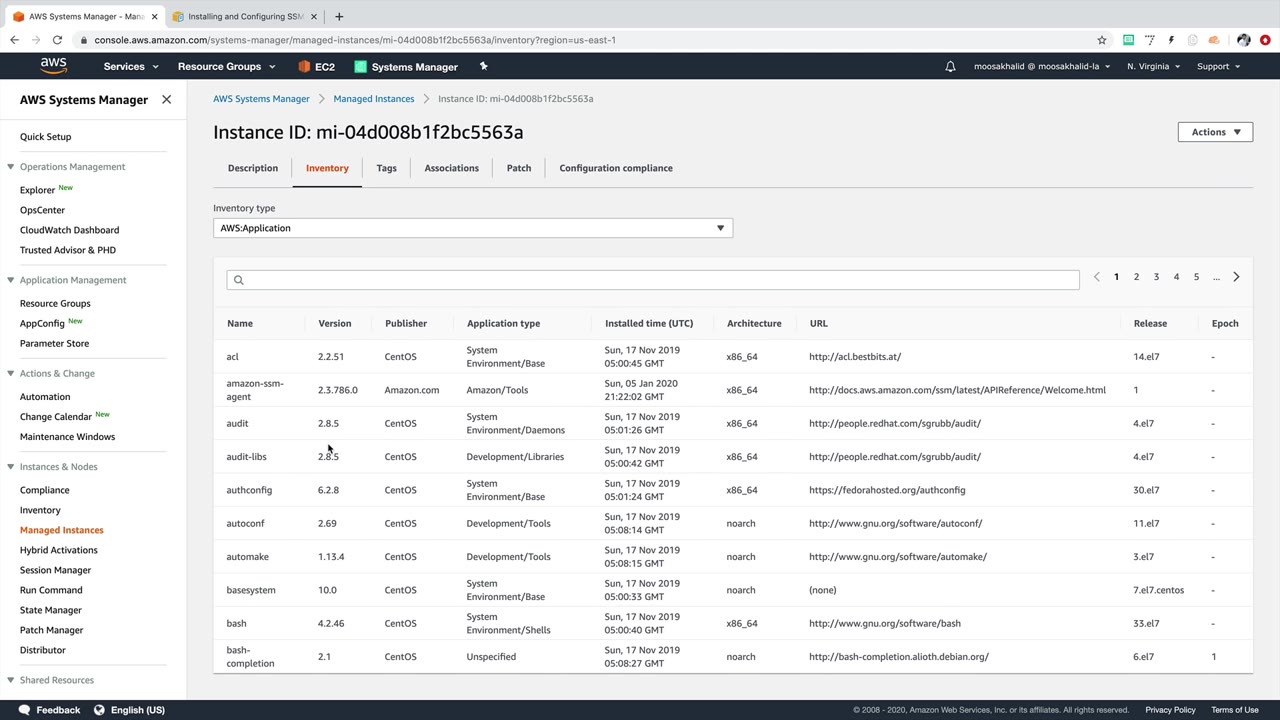Open the Configuration compliance tab
The image size is (1280, 720).
pos(616,168)
